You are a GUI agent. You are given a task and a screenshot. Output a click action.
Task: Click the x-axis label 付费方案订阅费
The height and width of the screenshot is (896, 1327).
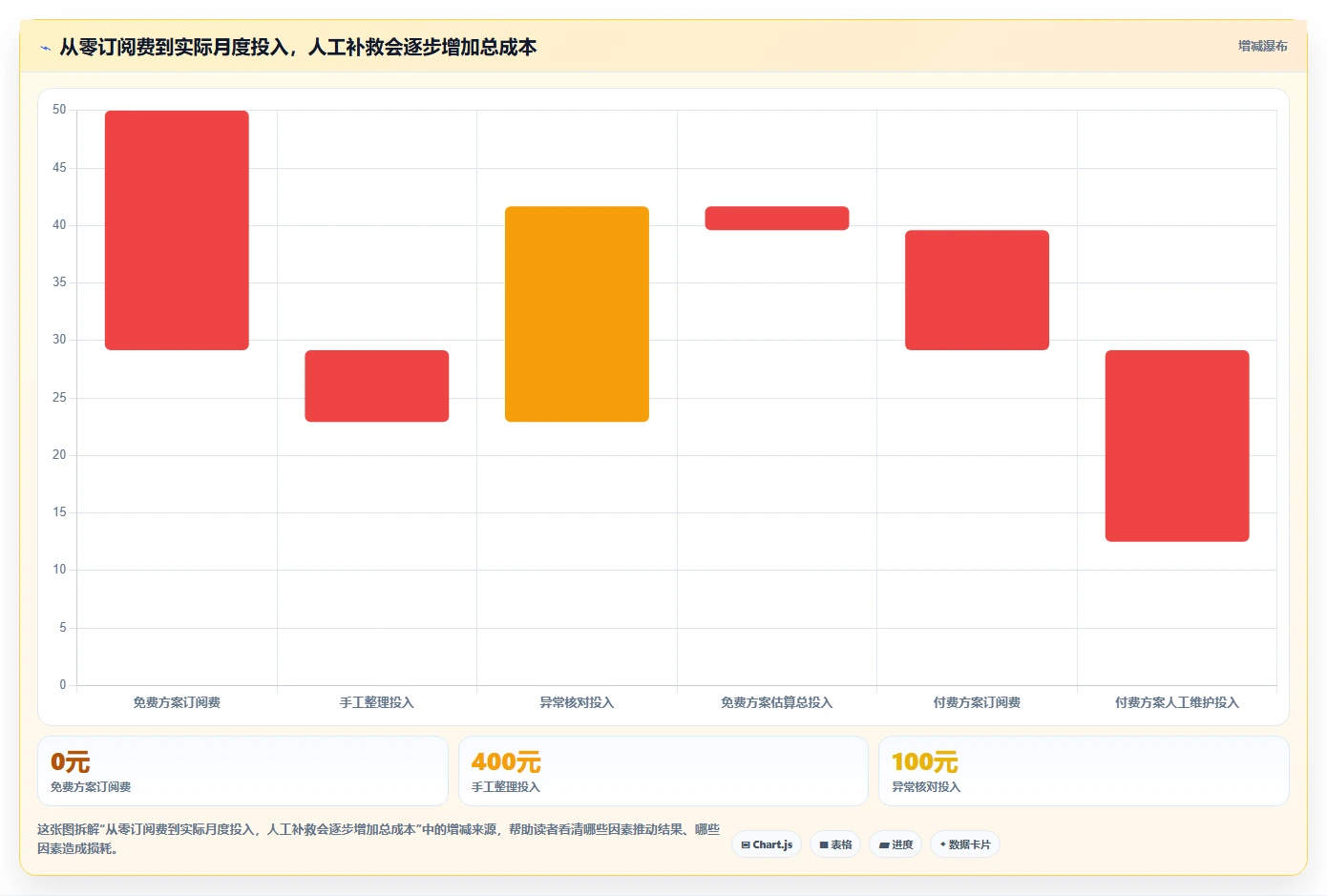point(977,702)
